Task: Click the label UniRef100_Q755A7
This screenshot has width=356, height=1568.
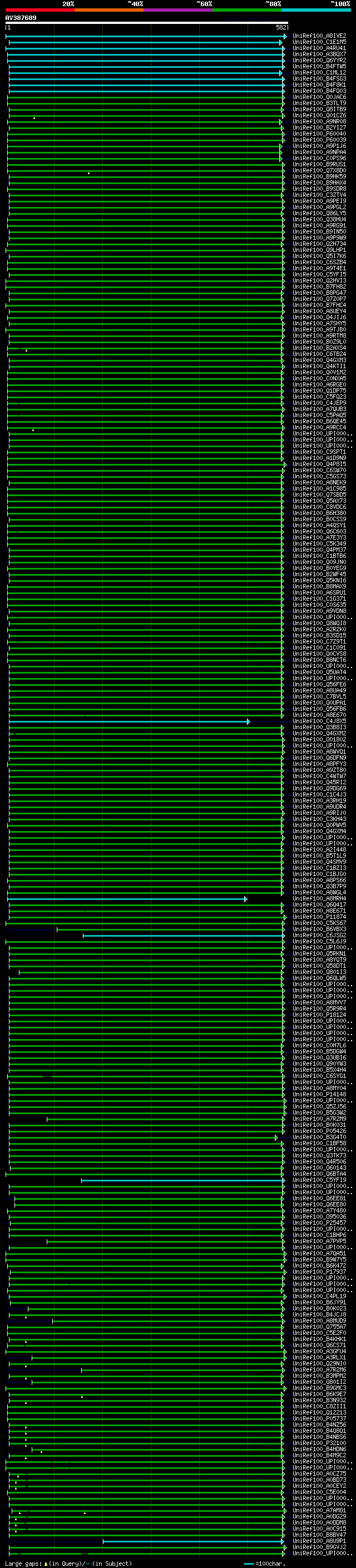Action: tap(319, 1327)
